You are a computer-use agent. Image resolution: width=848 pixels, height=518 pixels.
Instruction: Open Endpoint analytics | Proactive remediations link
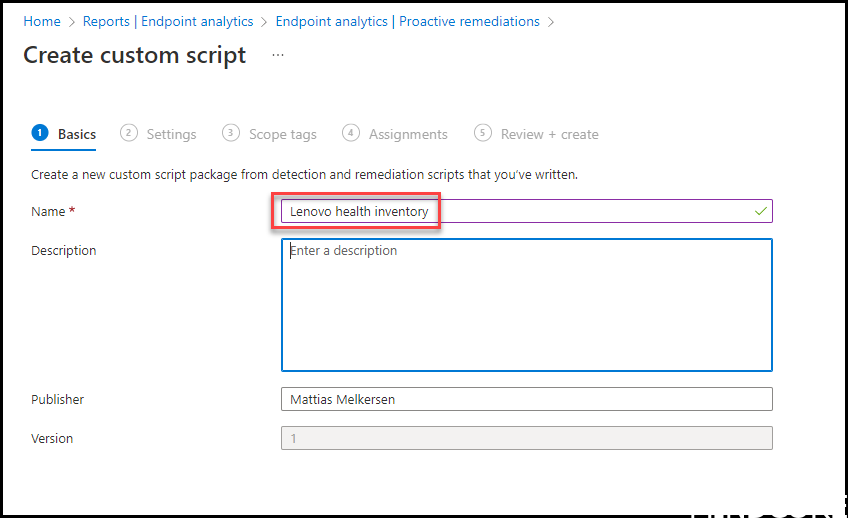[407, 22]
